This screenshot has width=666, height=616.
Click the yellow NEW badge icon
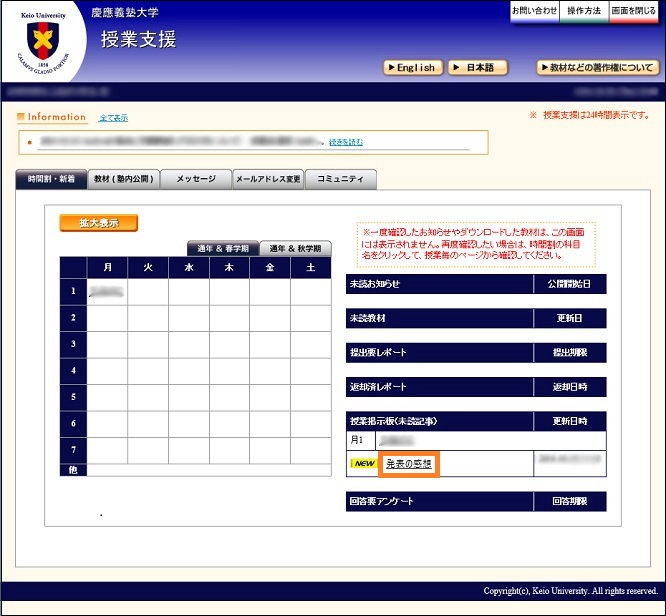[363, 464]
